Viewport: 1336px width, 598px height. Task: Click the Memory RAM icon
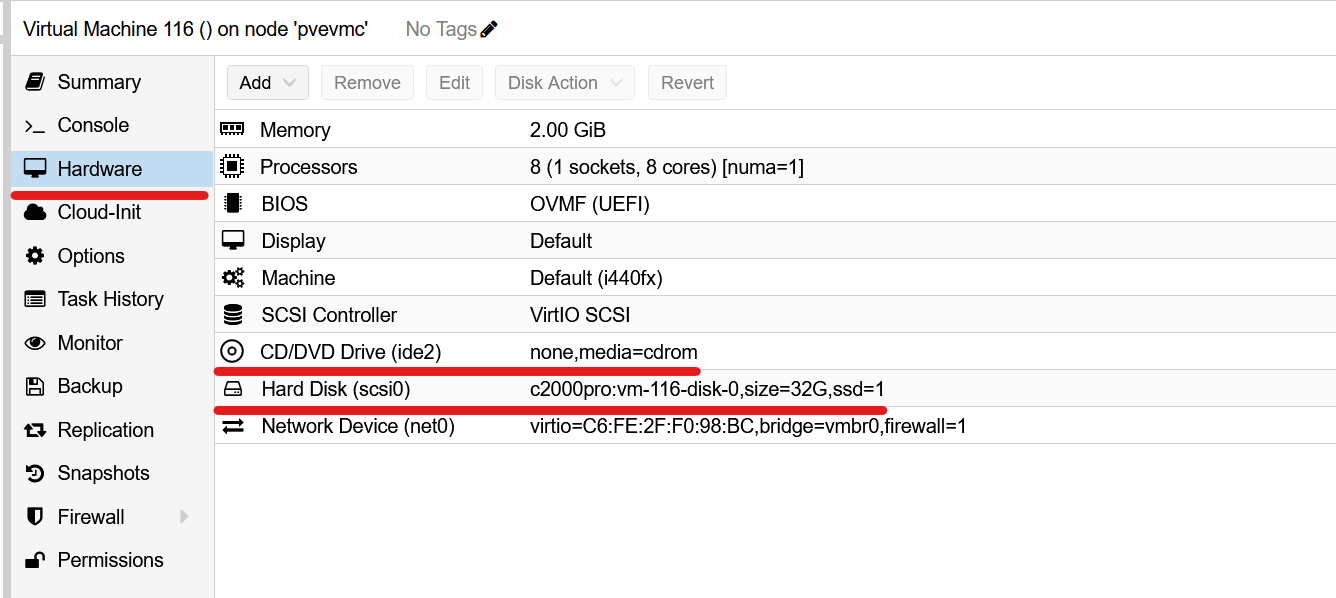[x=232, y=129]
